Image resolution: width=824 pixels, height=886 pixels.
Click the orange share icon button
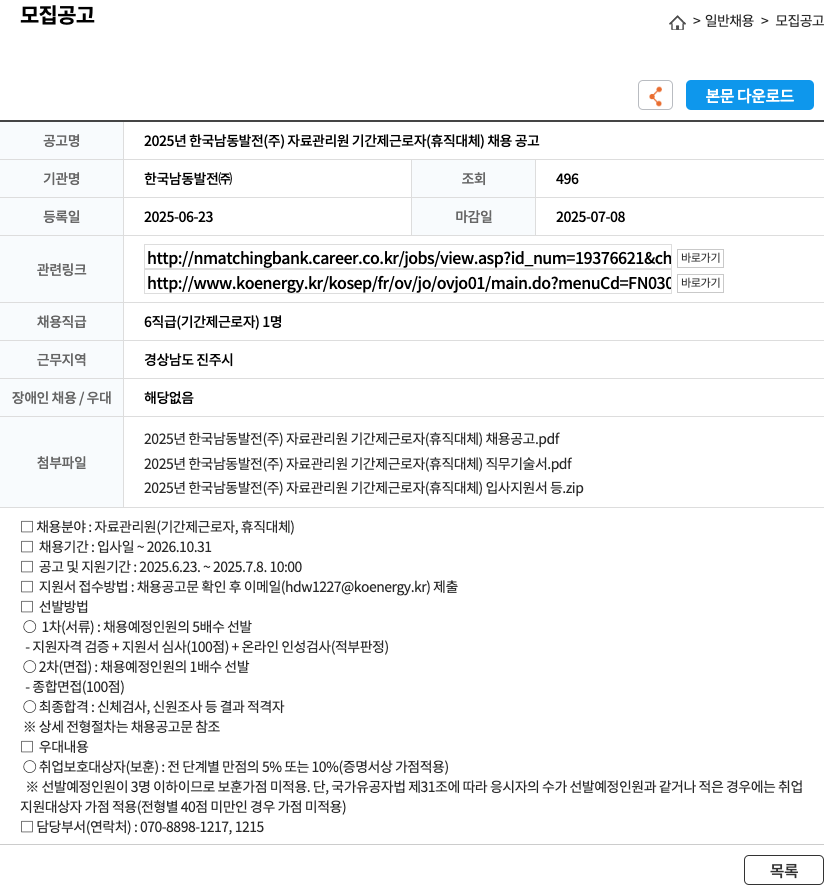[x=655, y=95]
